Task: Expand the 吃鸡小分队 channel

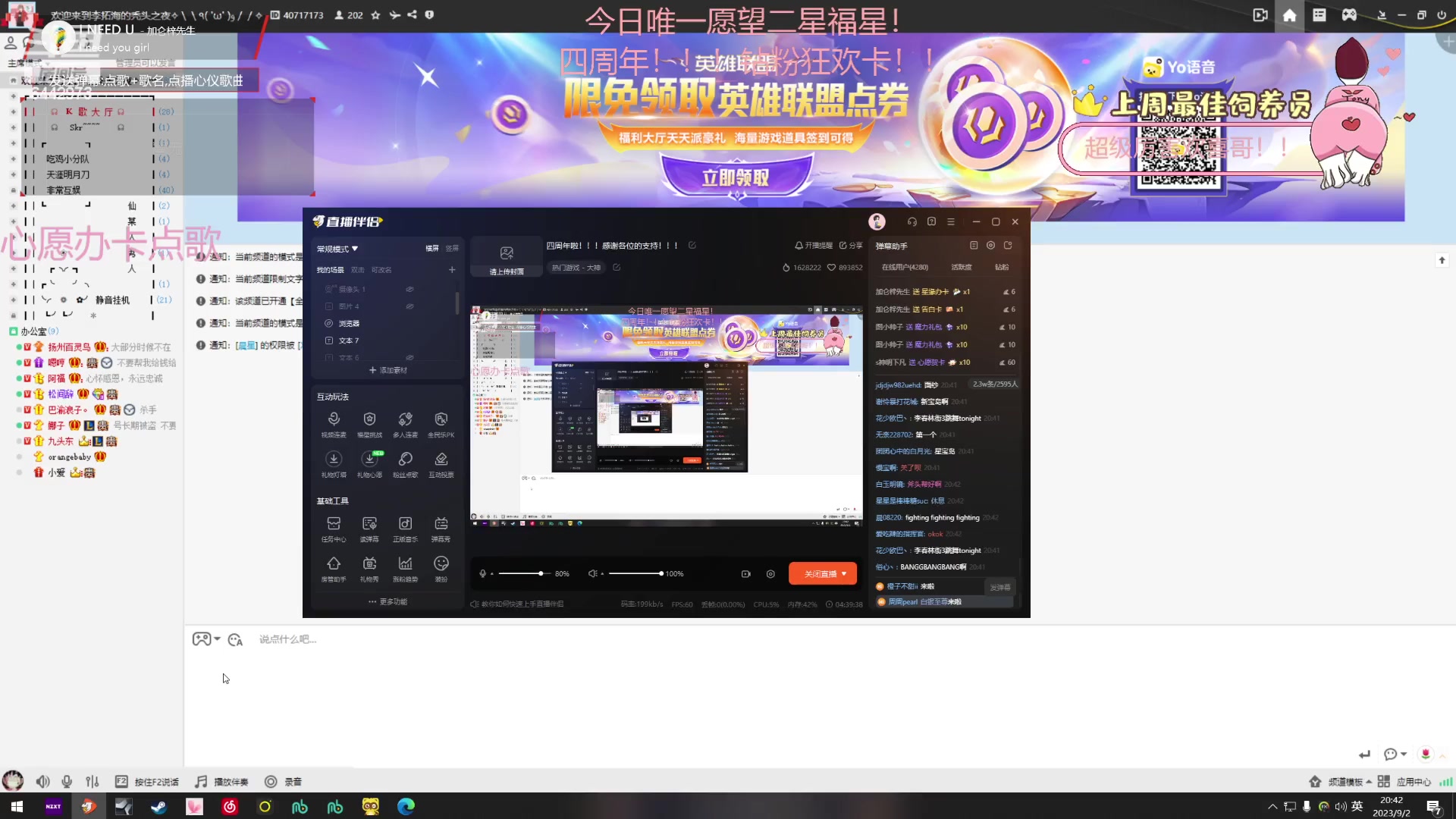Action: point(13,159)
